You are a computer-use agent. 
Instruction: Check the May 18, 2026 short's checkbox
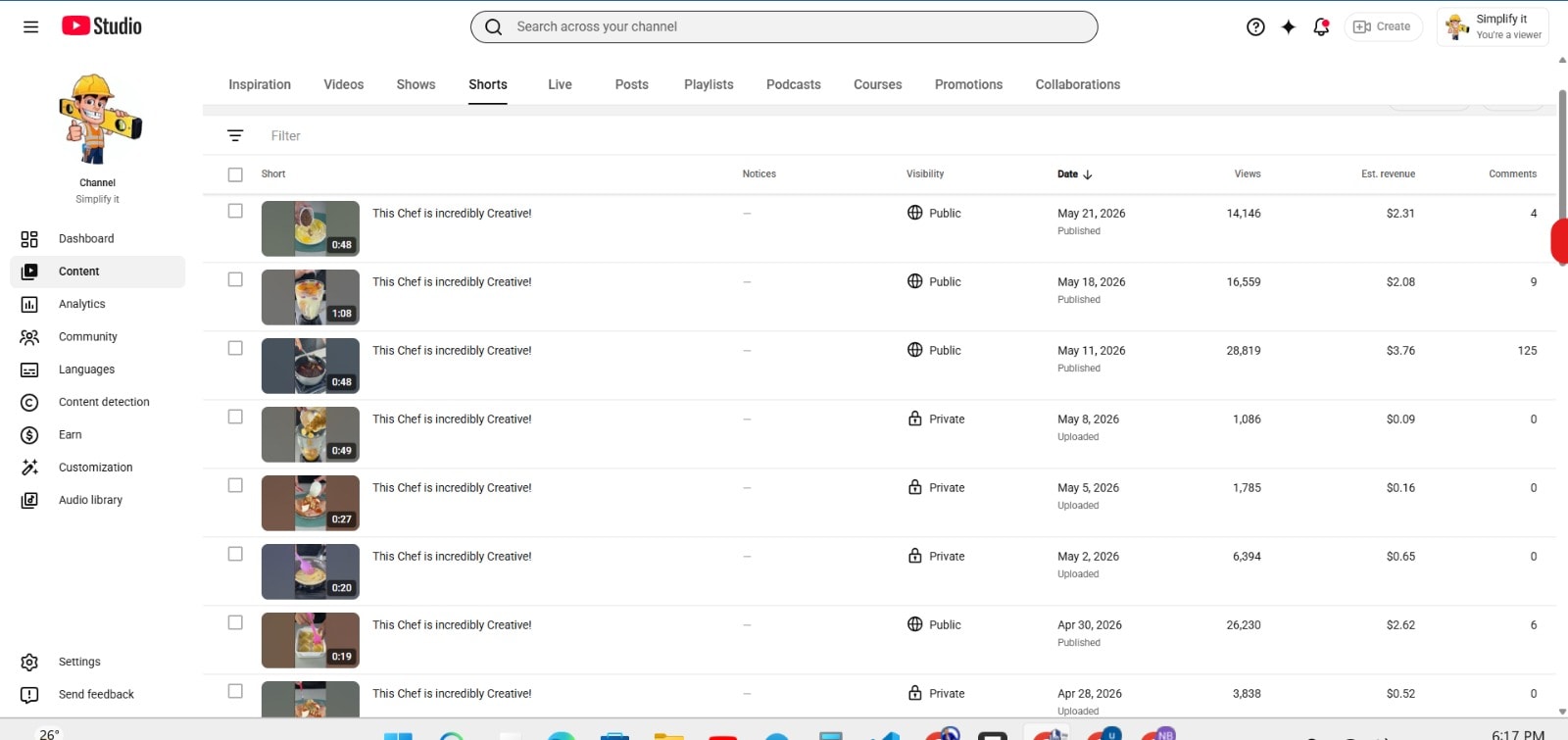coord(235,279)
